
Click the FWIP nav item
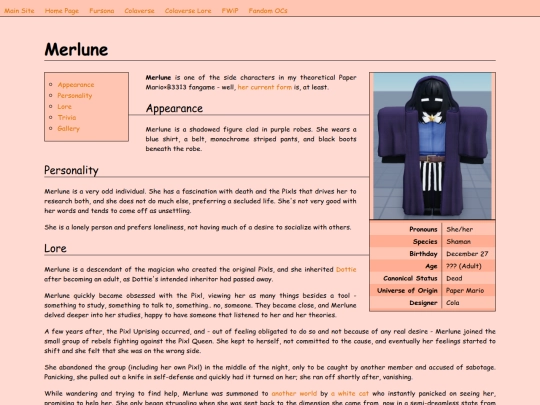coord(230,11)
